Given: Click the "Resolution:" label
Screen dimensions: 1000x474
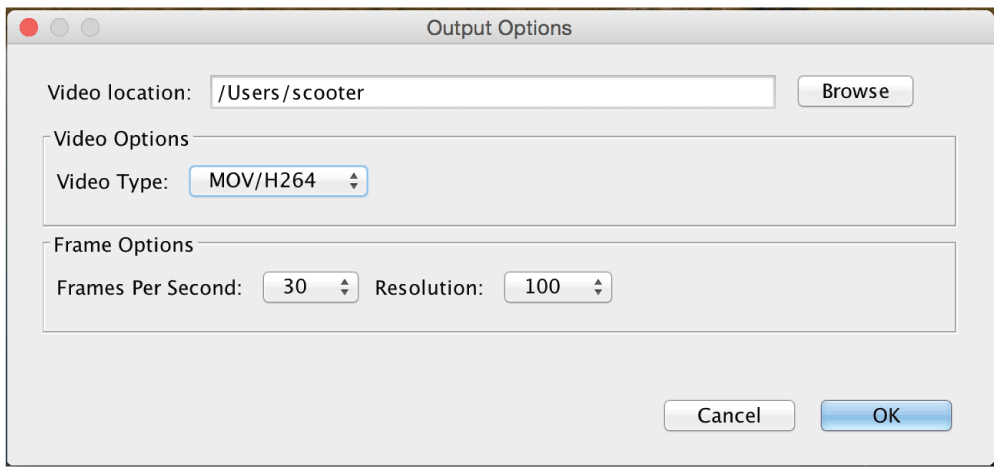Looking at the screenshot, I should (429, 288).
